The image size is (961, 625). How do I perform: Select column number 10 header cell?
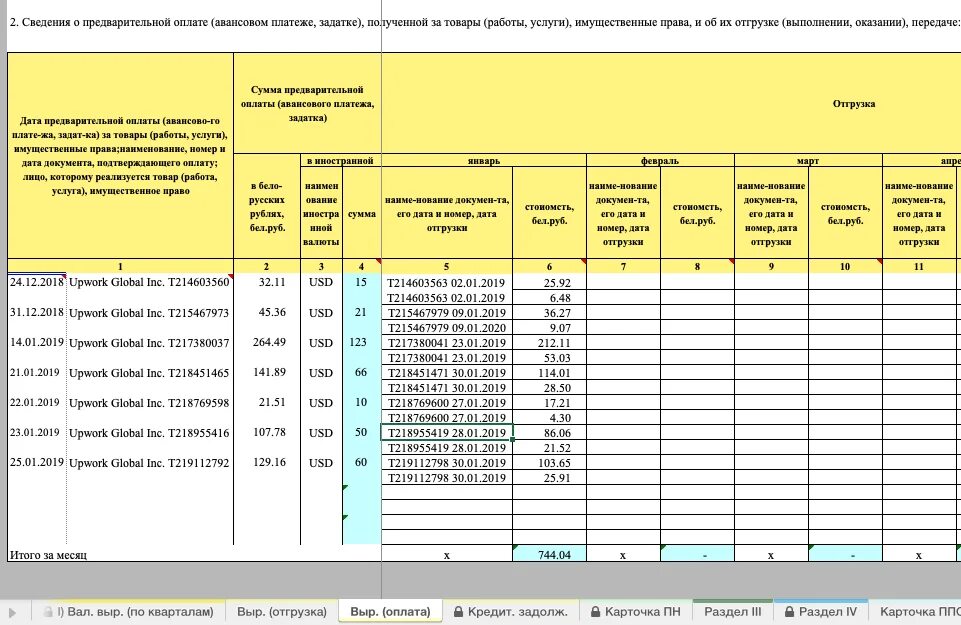[x=845, y=267]
